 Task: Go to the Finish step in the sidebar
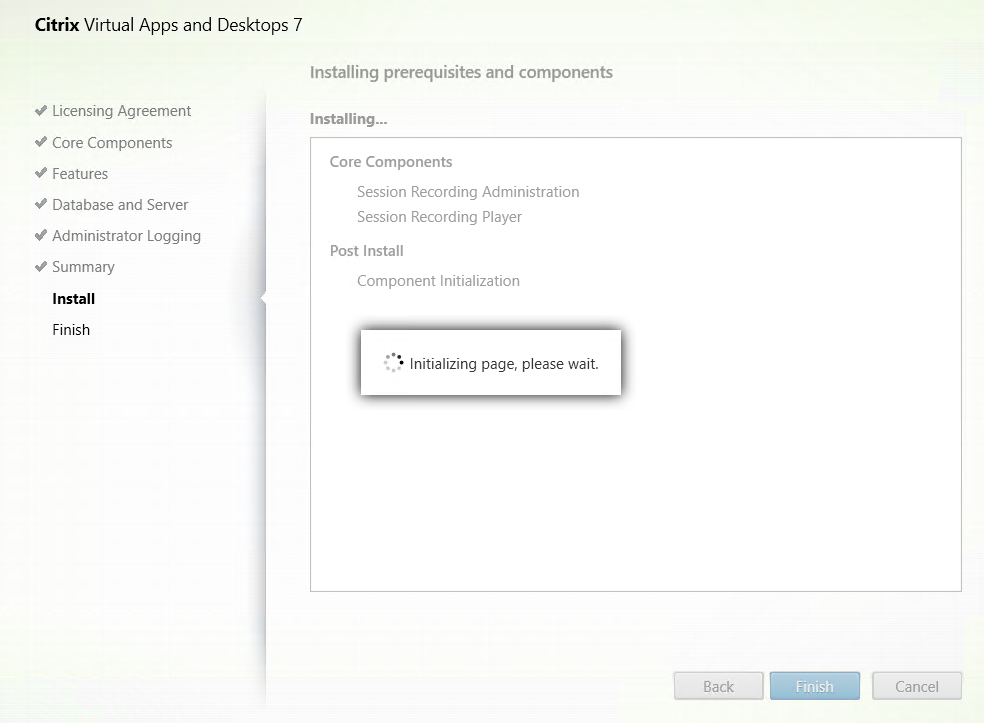tap(71, 329)
